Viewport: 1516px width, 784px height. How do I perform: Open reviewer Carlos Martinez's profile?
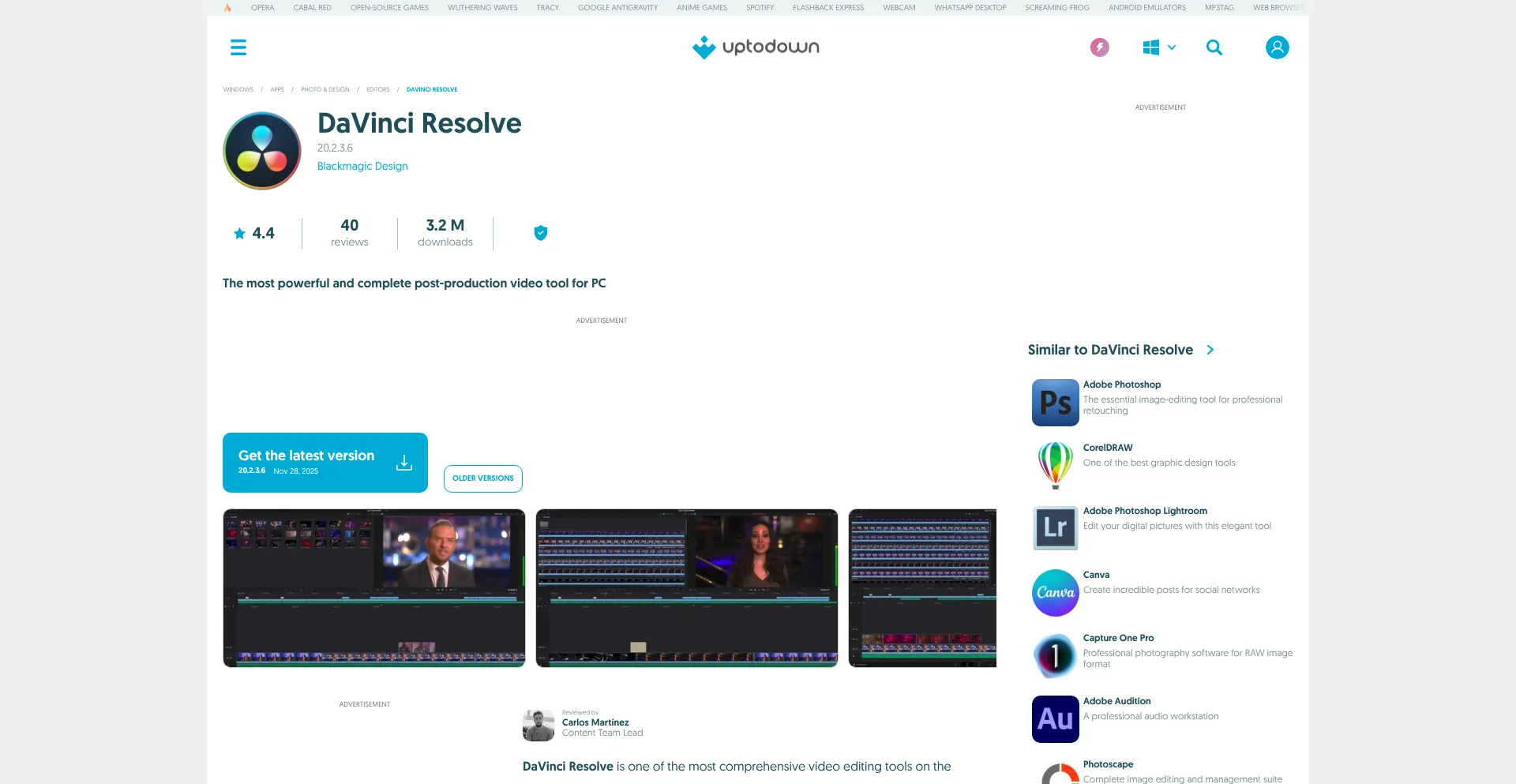point(595,722)
